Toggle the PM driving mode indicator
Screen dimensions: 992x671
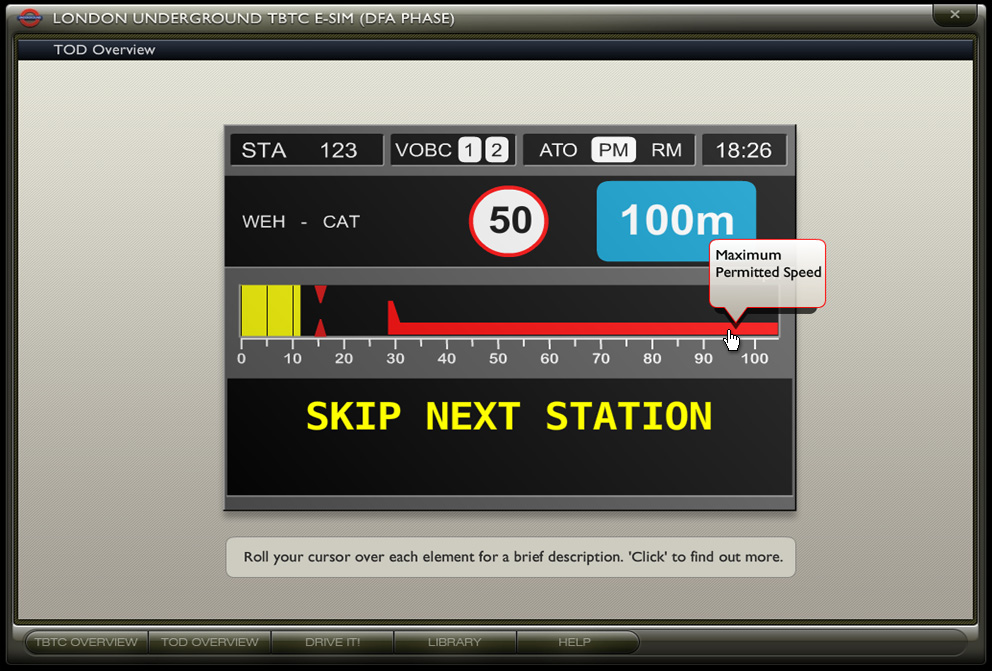tap(612, 149)
